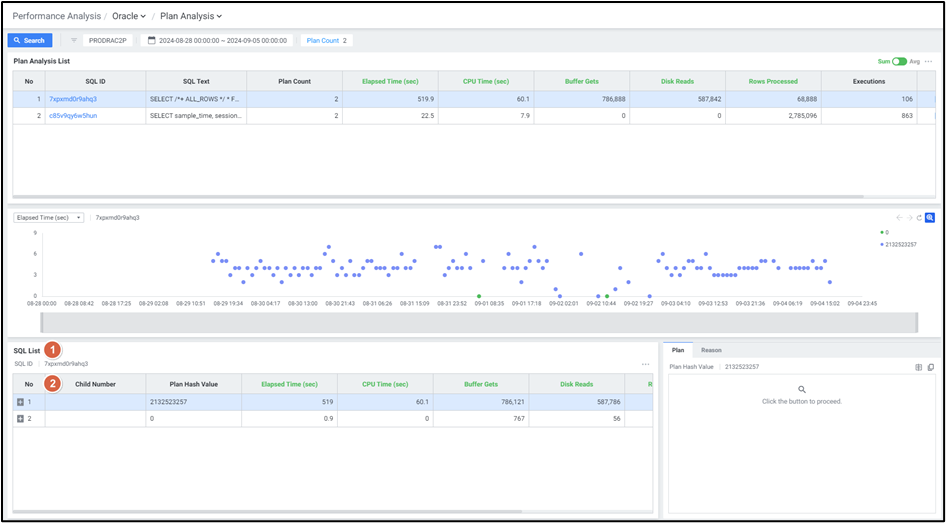
Task: Open the filter icon beside PRODRAC2P
Action: (74, 40)
